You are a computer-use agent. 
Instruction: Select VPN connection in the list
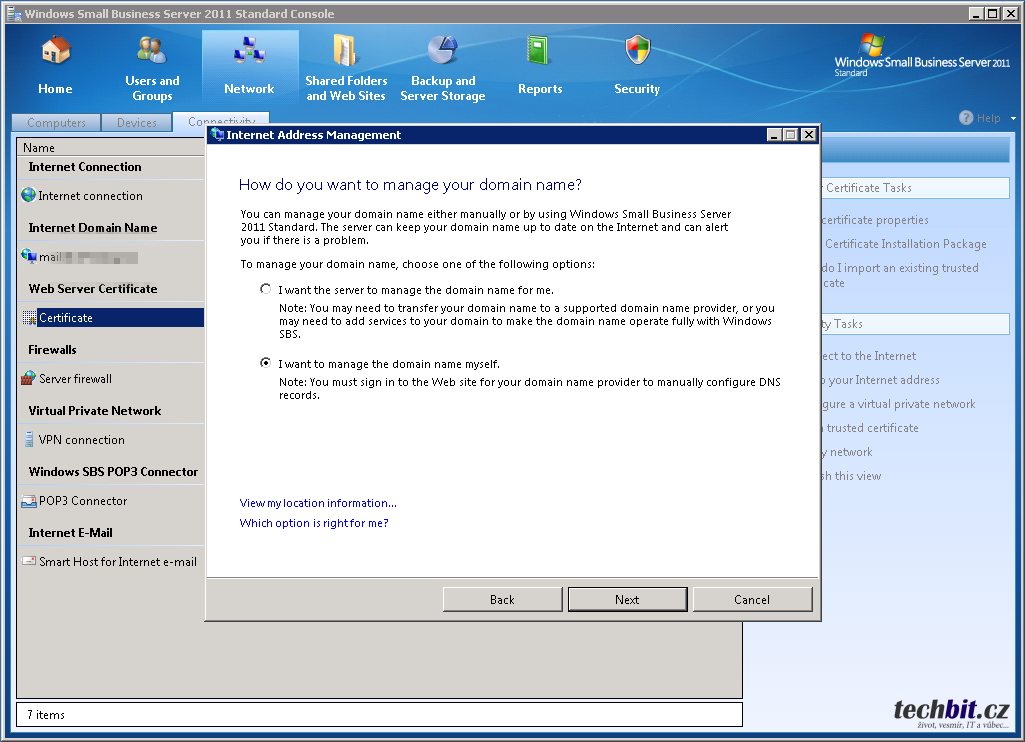tap(81, 440)
